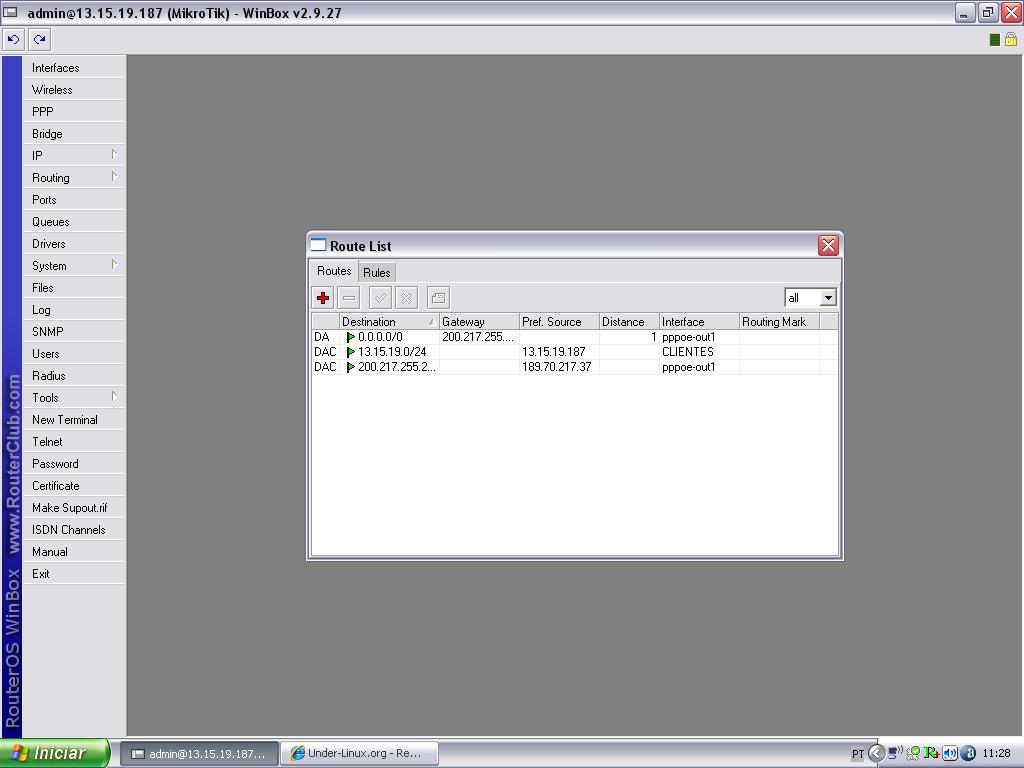Image resolution: width=1024 pixels, height=768 pixels.
Task: Show hidden tray icons with arrow
Action: [876, 753]
